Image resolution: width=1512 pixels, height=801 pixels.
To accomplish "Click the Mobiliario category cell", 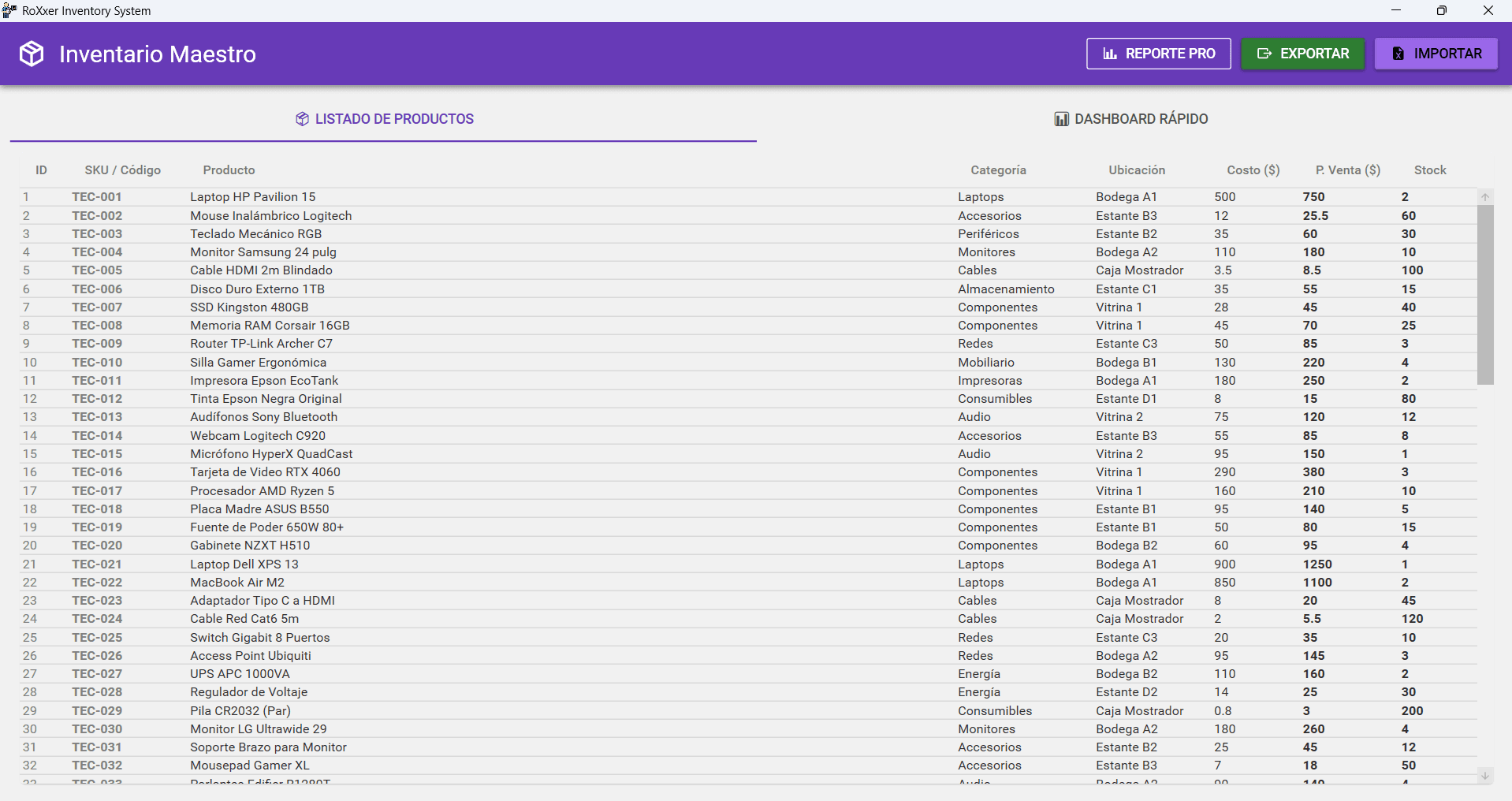I will click(x=986, y=363).
